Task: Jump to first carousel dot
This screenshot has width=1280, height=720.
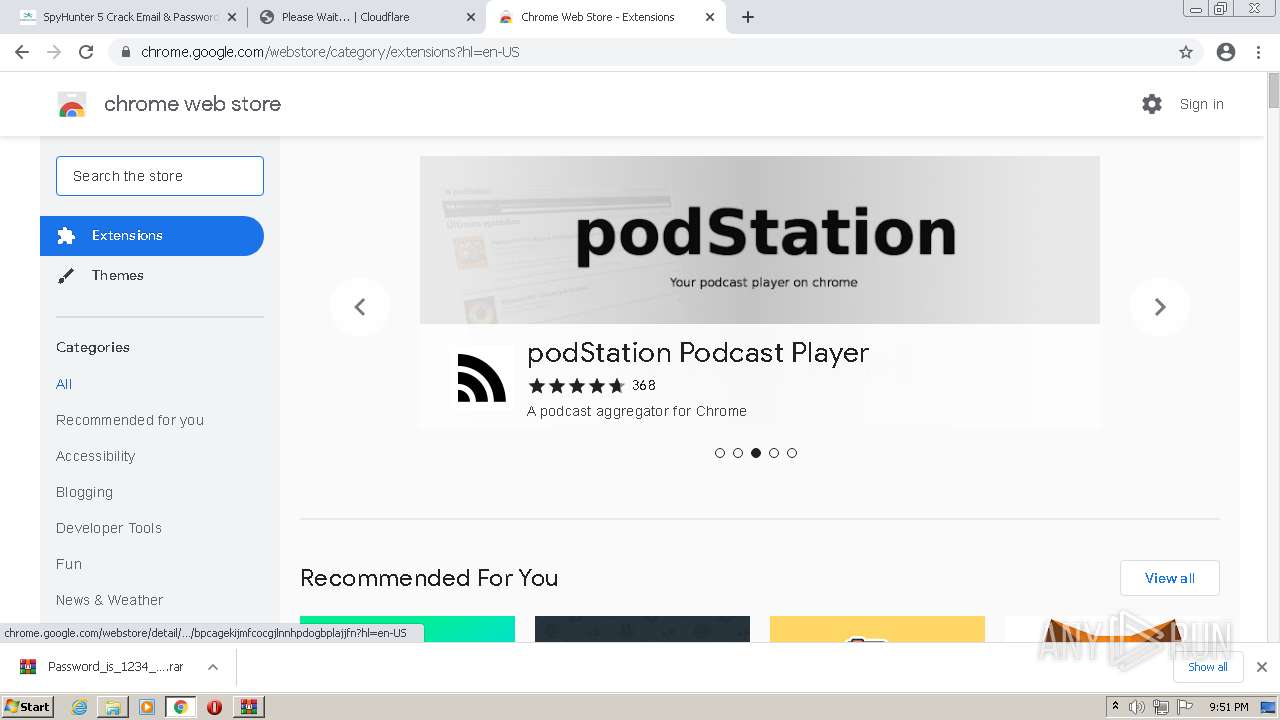Action: pos(720,453)
